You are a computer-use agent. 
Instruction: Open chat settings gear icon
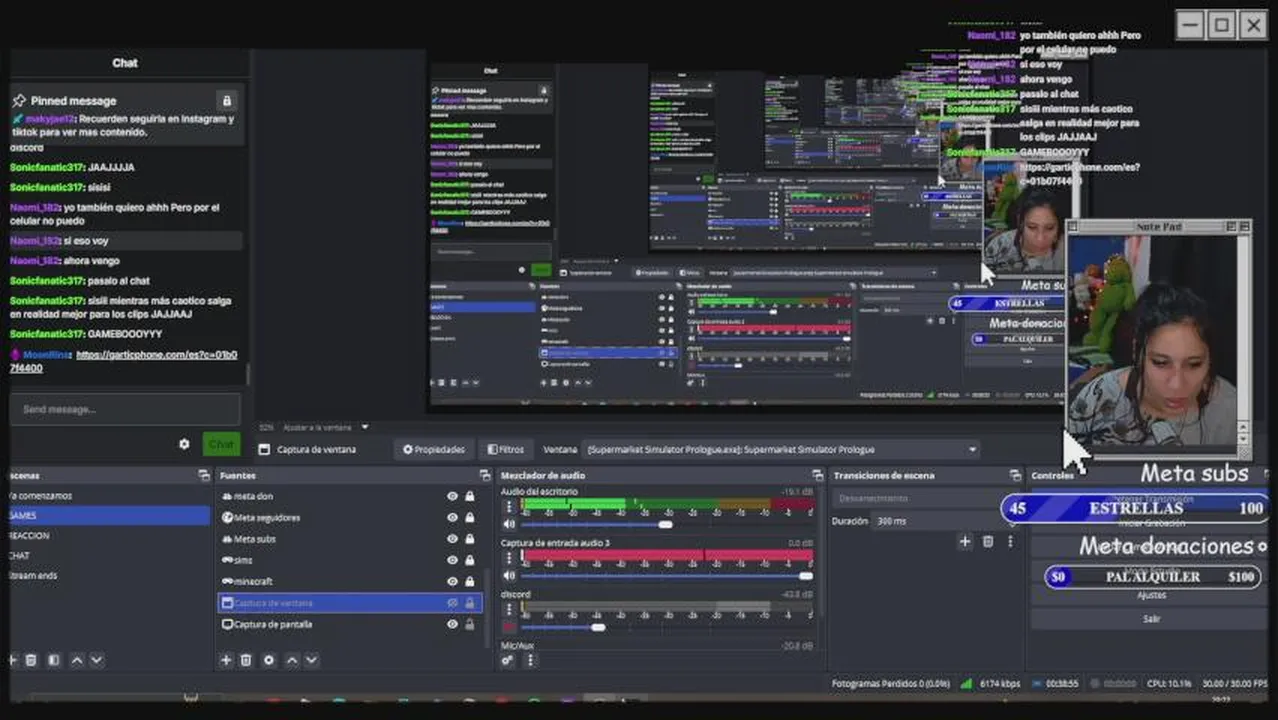click(x=184, y=444)
